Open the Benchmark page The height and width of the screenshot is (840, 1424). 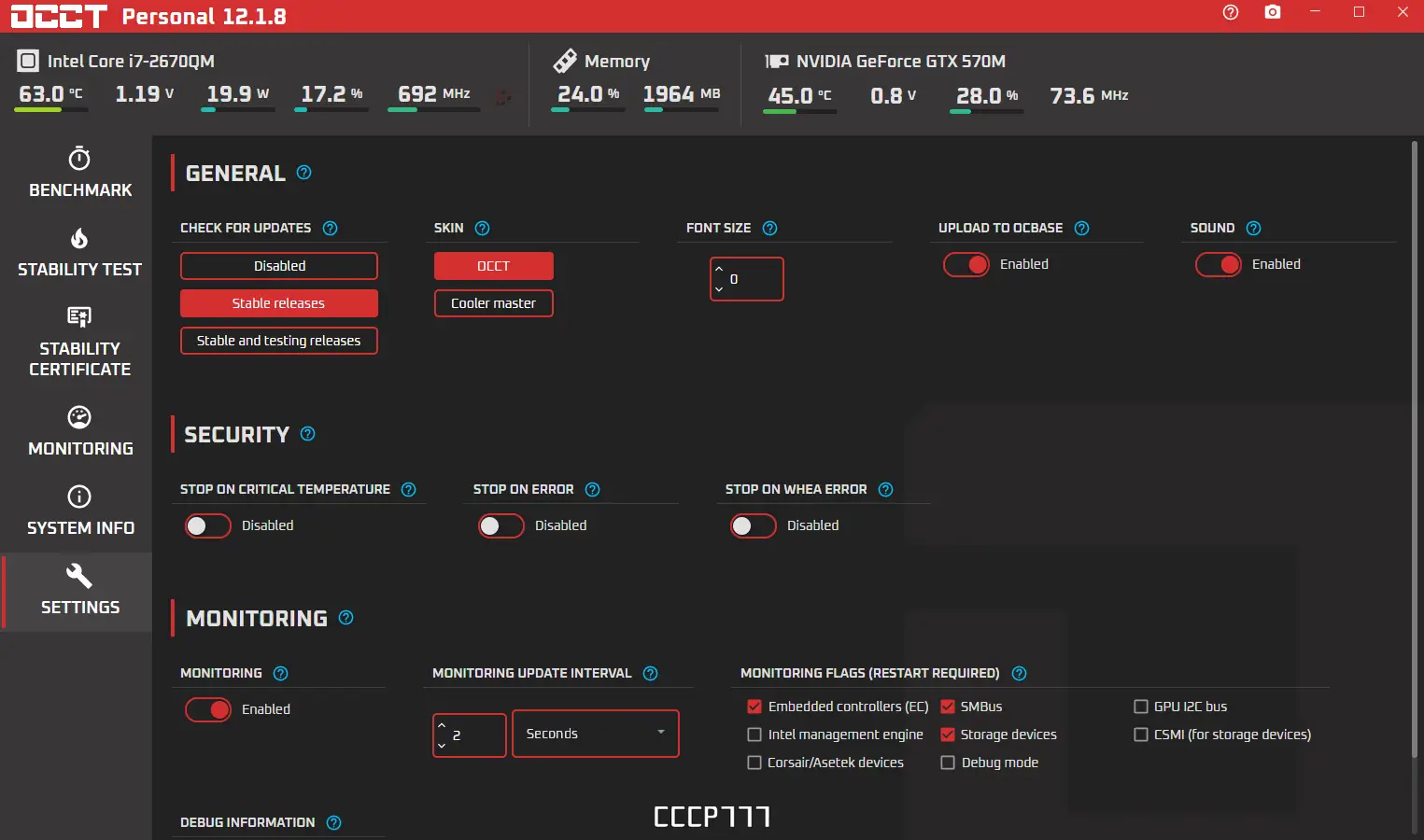[x=80, y=173]
